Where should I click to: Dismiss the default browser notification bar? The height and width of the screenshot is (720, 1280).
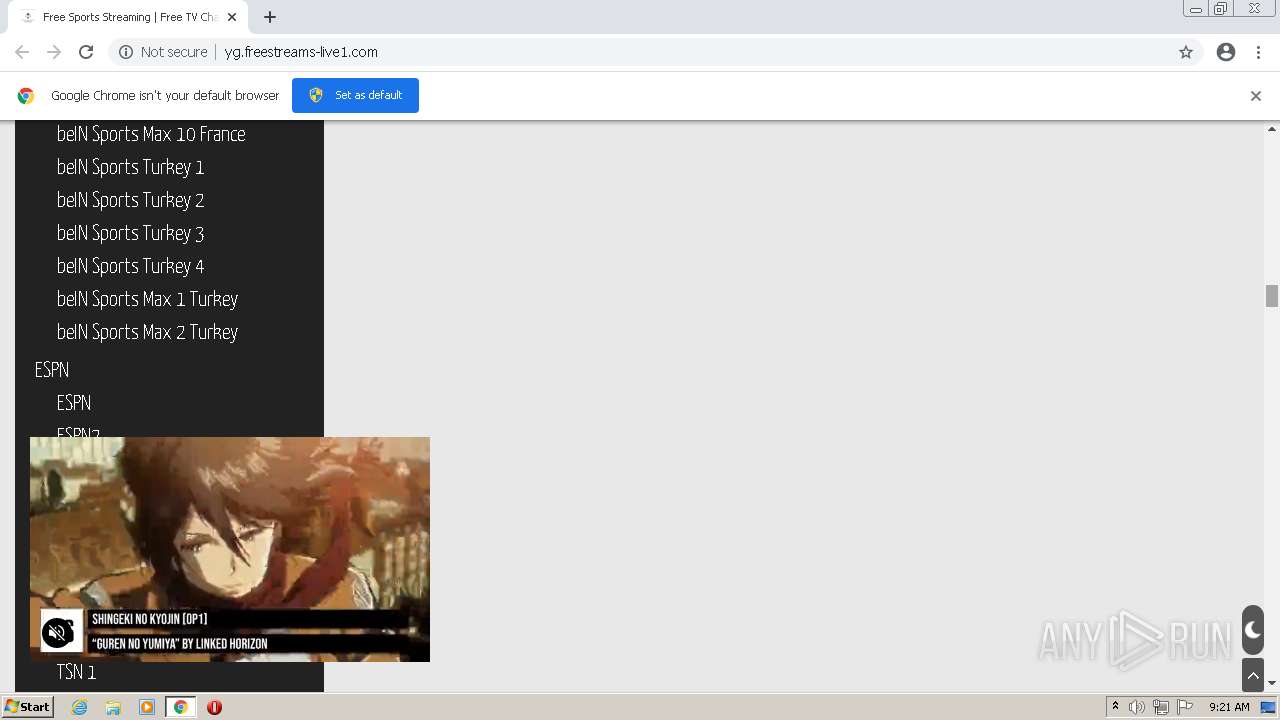pos(1256,96)
